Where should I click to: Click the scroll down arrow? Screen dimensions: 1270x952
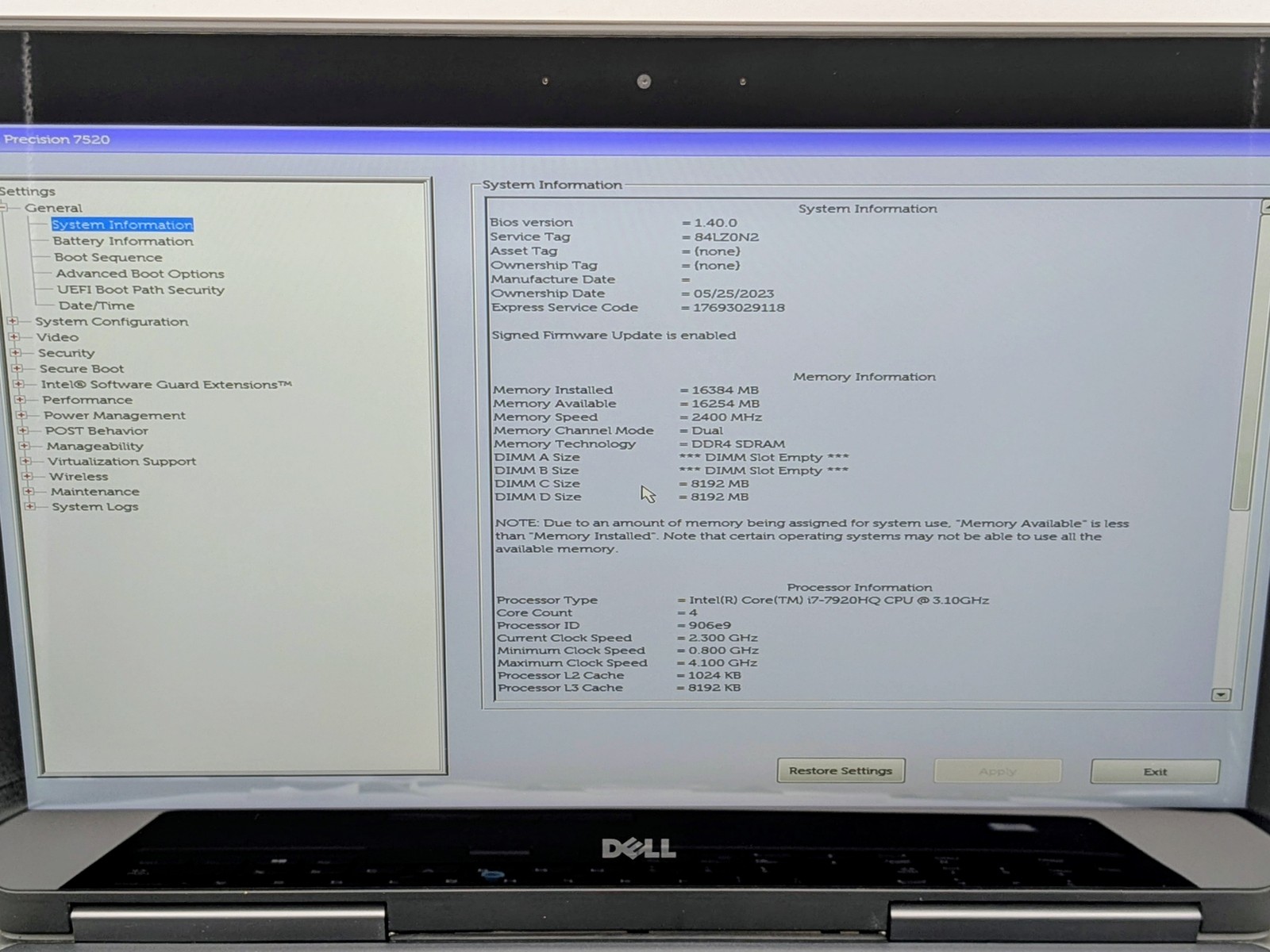pyautogui.click(x=1221, y=695)
